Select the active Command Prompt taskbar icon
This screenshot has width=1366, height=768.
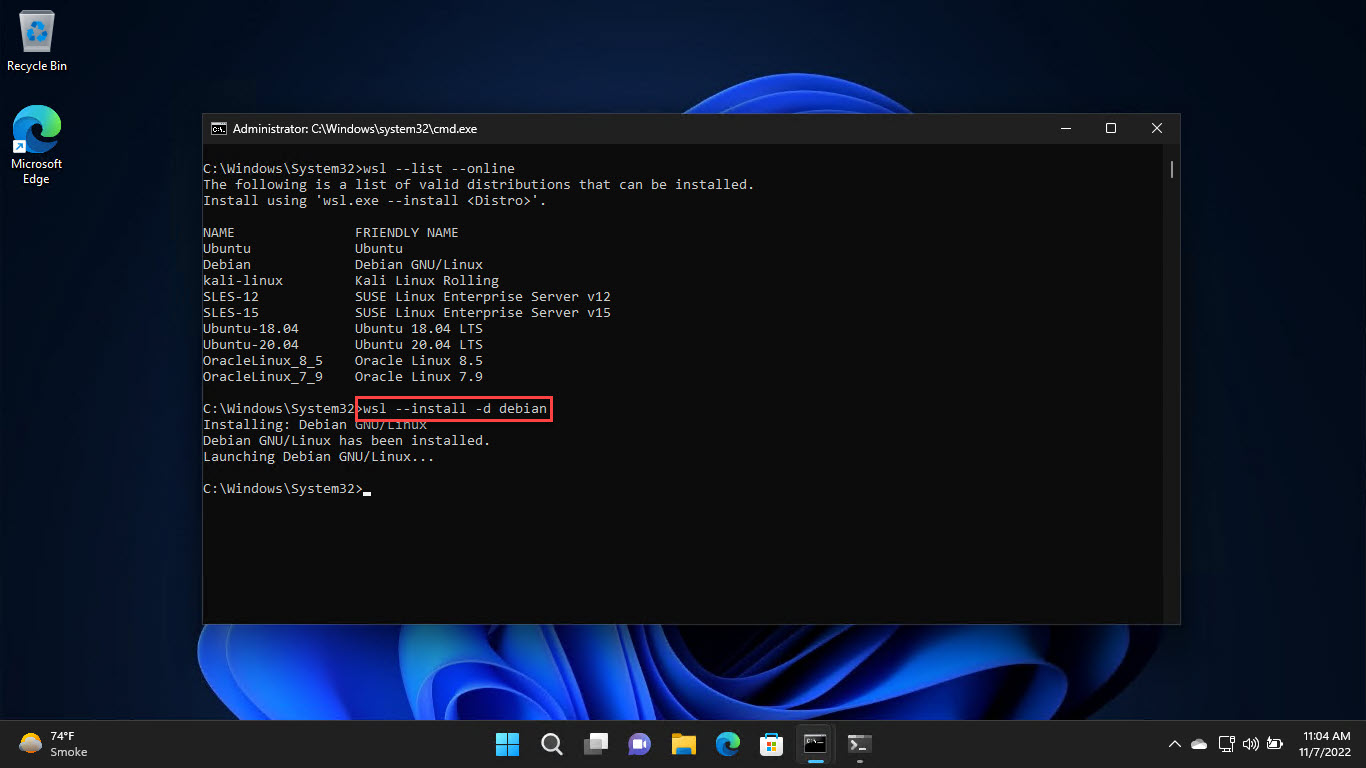click(x=815, y=744)
